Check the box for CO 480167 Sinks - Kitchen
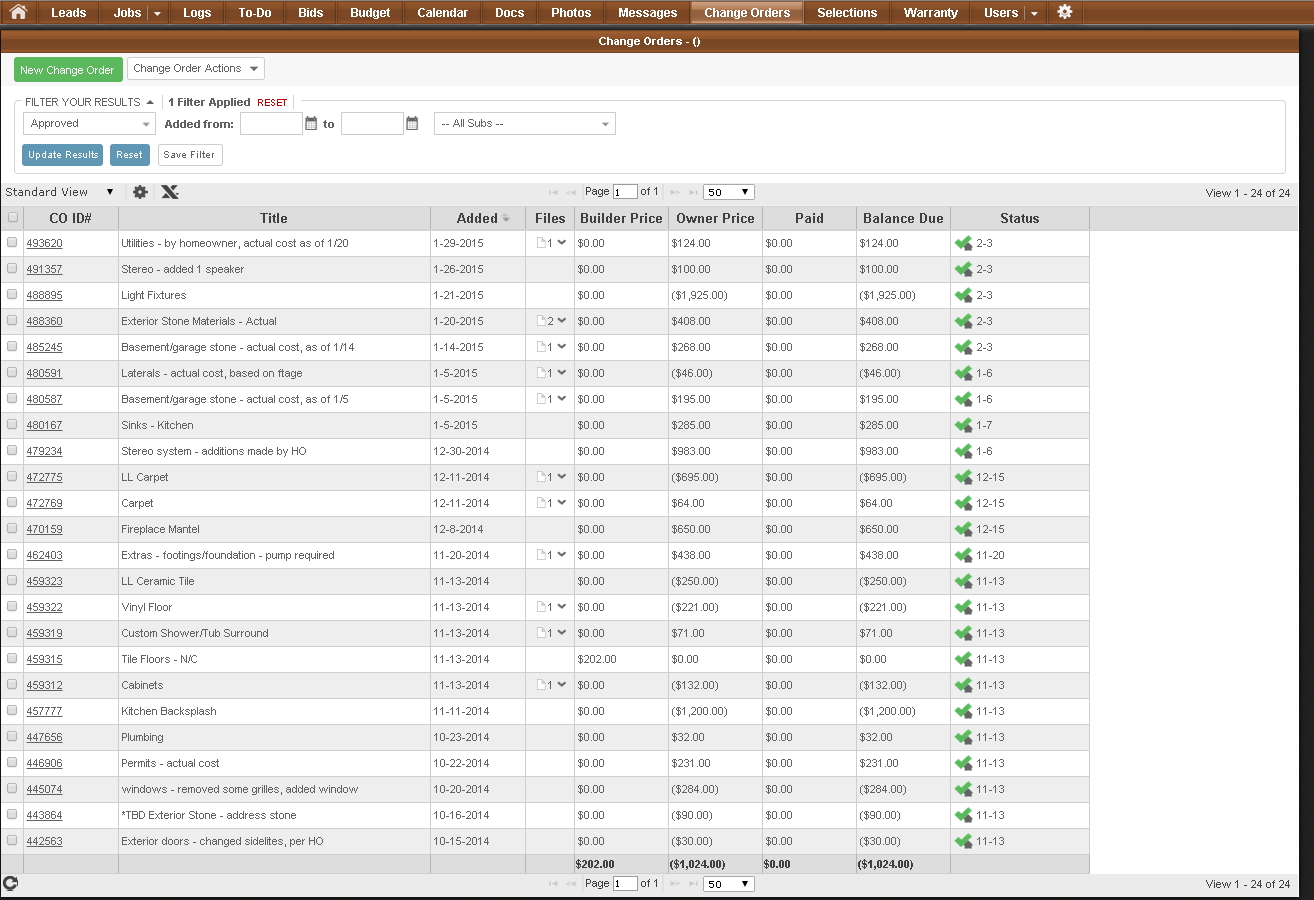Screen dimensions: 1314x900 pos(12,424)
